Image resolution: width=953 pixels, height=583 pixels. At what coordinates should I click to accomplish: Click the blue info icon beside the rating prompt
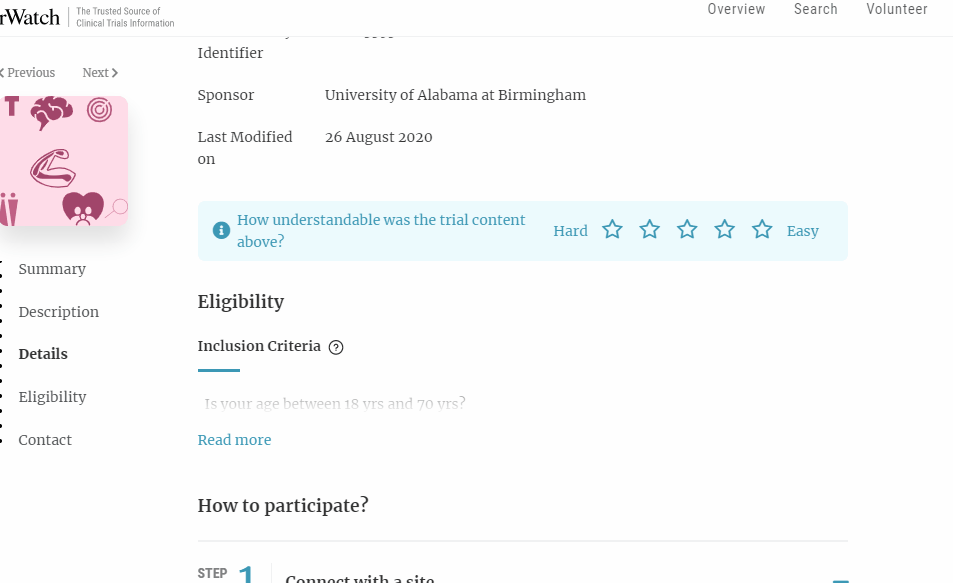(221, 229)
